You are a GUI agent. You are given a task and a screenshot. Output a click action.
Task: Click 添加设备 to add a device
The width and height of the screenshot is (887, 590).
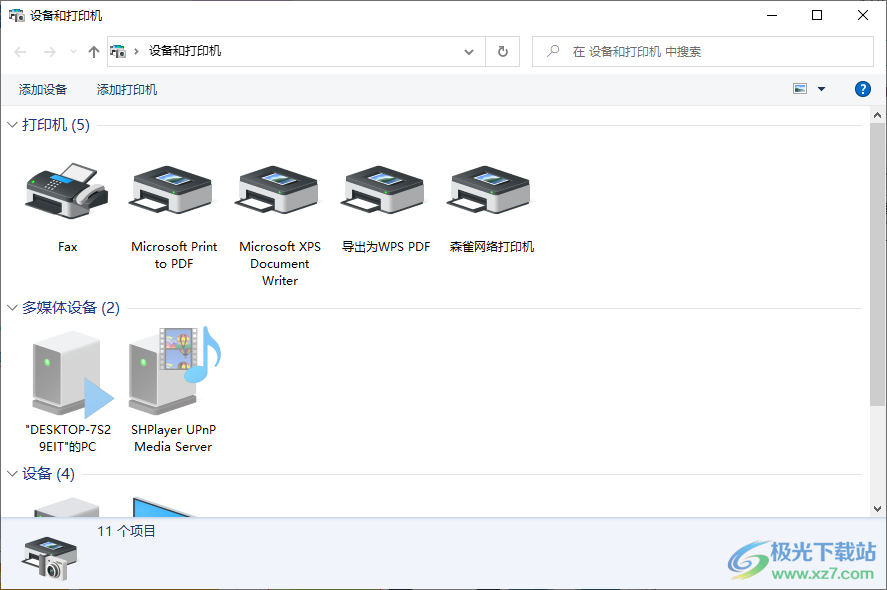(42, 89)
